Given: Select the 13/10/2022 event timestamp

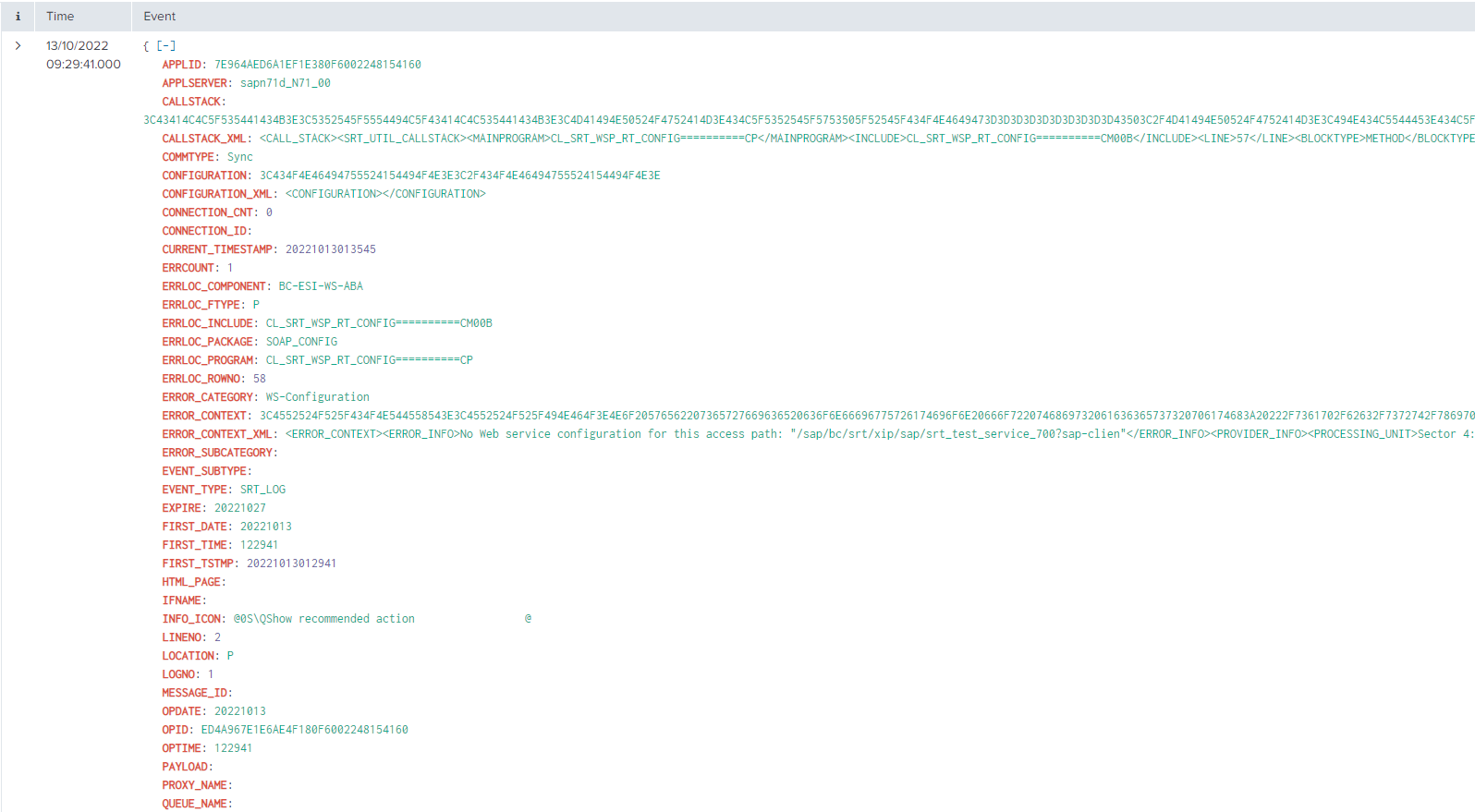Looking at the screenshot, I should pos(78,46).
